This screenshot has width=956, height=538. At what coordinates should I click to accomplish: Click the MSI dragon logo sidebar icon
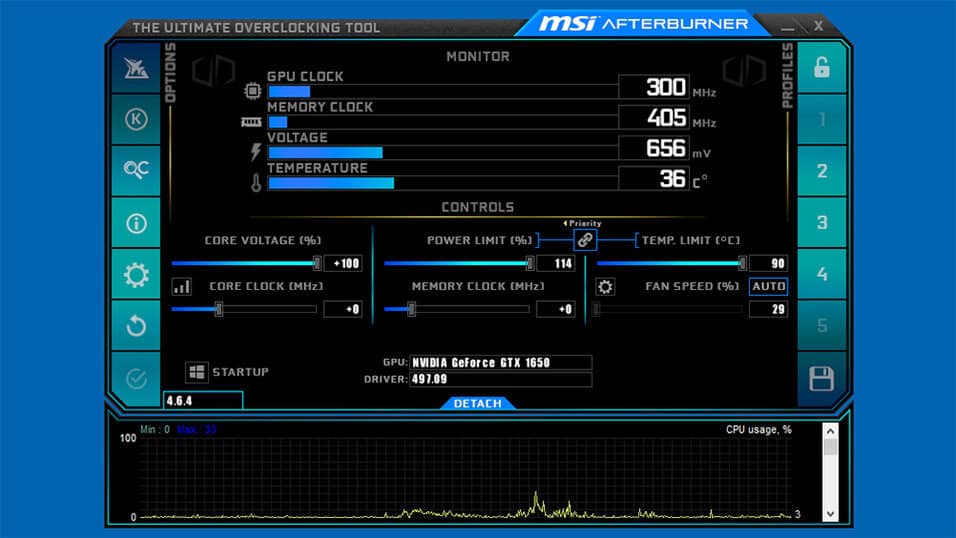click(135, 68)
